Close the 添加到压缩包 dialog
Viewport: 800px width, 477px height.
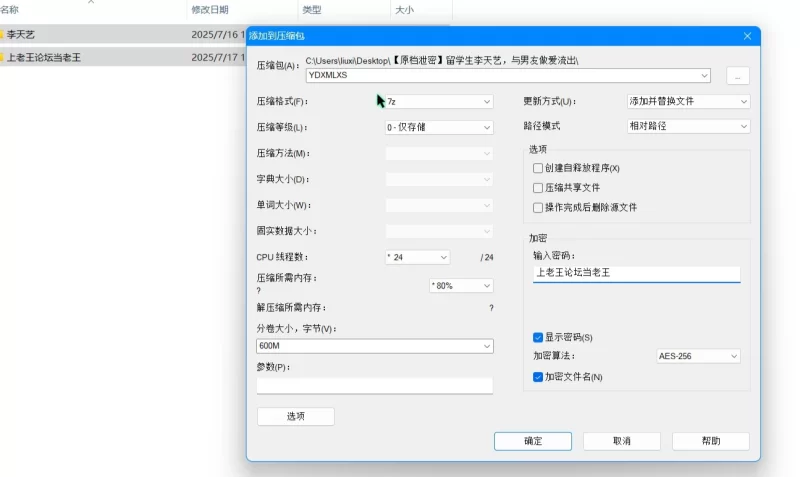coord(747,36)
